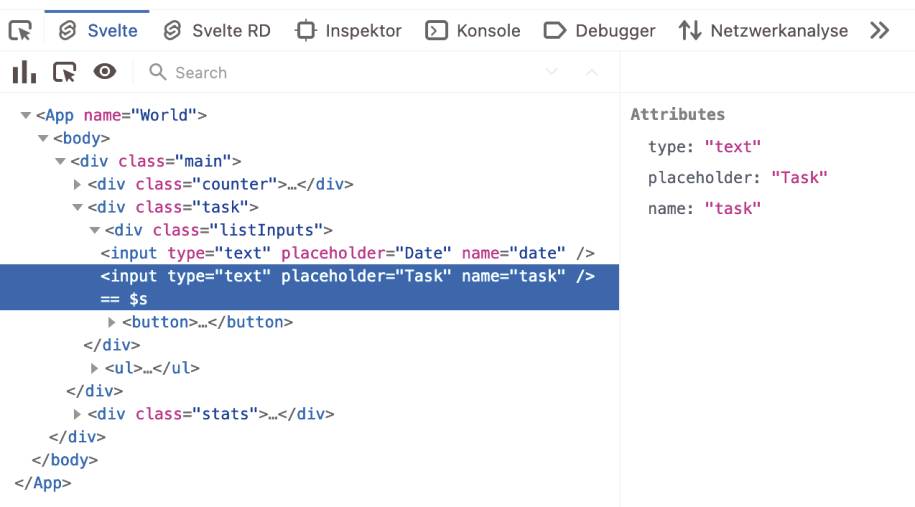This screenshot has height=507, width=915.
Task: Expand the button element node
Action: click(x=111, y=322)
